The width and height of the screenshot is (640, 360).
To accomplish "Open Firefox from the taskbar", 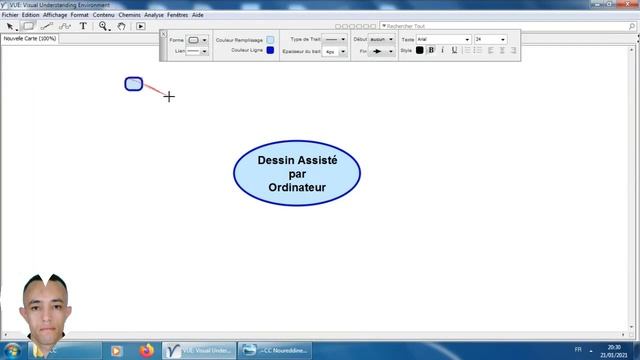I will click(147, 351).
